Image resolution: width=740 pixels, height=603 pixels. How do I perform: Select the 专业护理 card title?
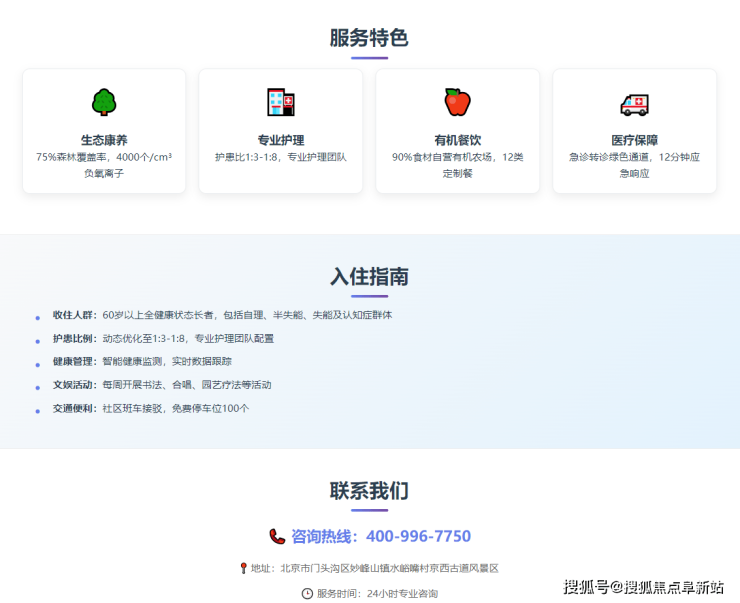pyautogui.click(x=281, y=140)
